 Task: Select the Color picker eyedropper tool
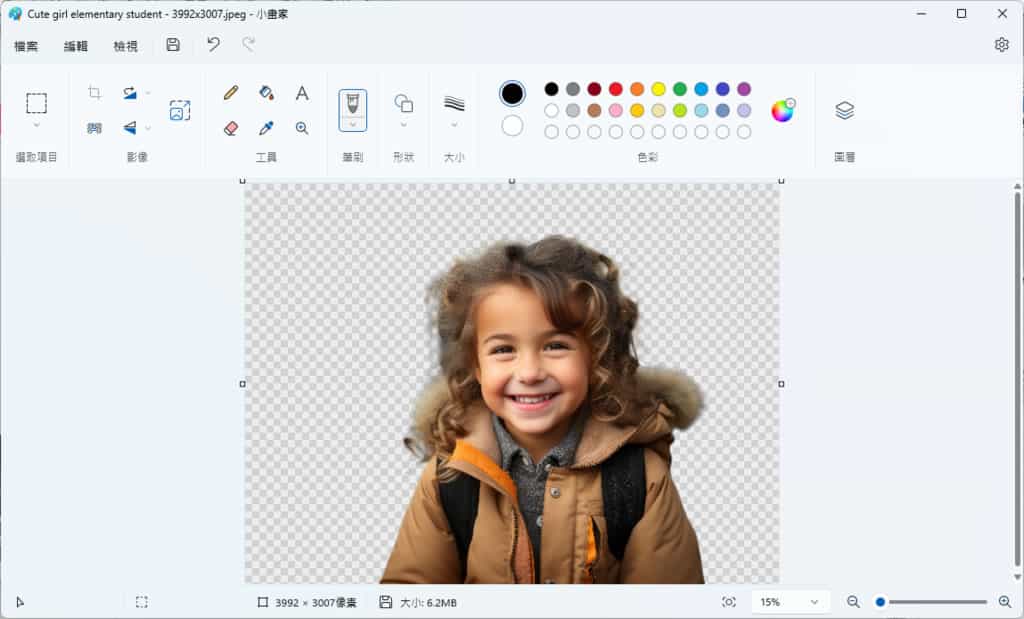pos(266,128)
